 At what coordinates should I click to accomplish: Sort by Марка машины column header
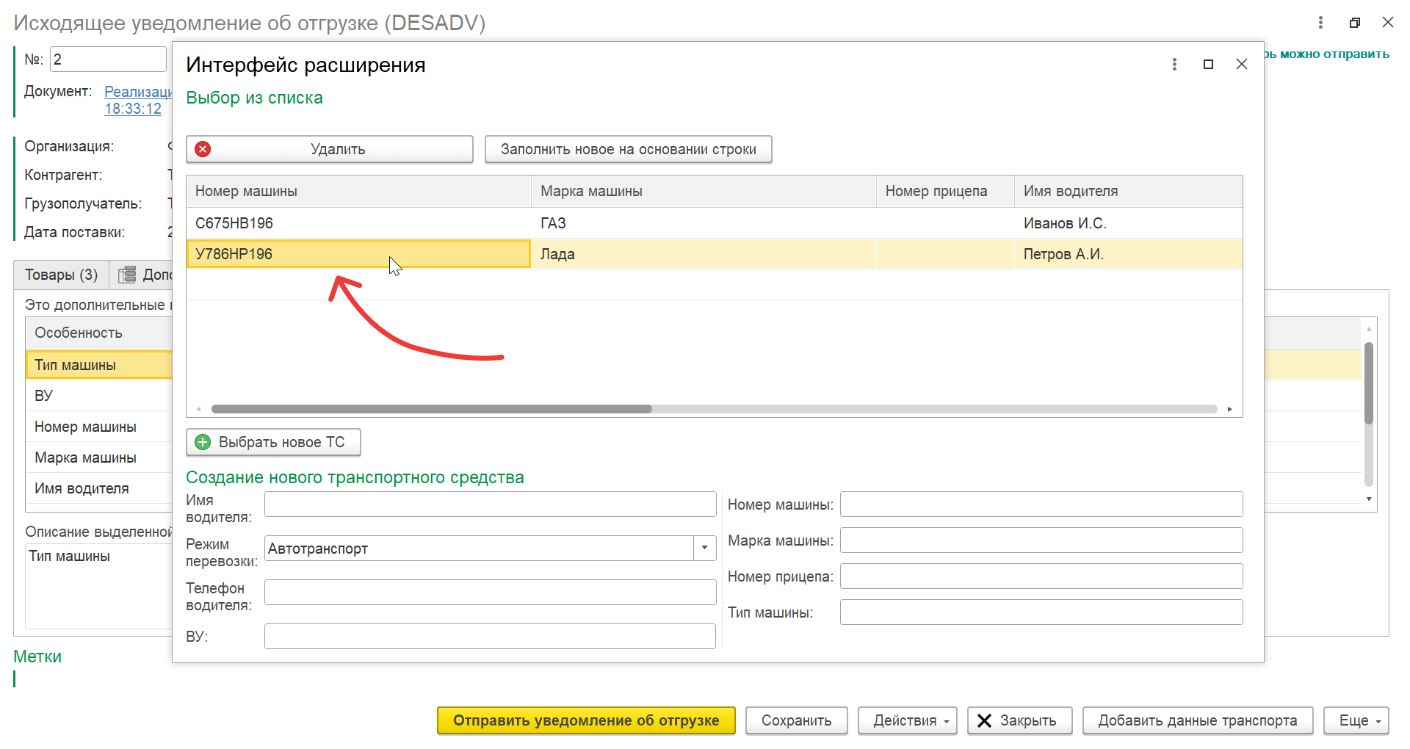pyautogui.click(x=704, y=191)
